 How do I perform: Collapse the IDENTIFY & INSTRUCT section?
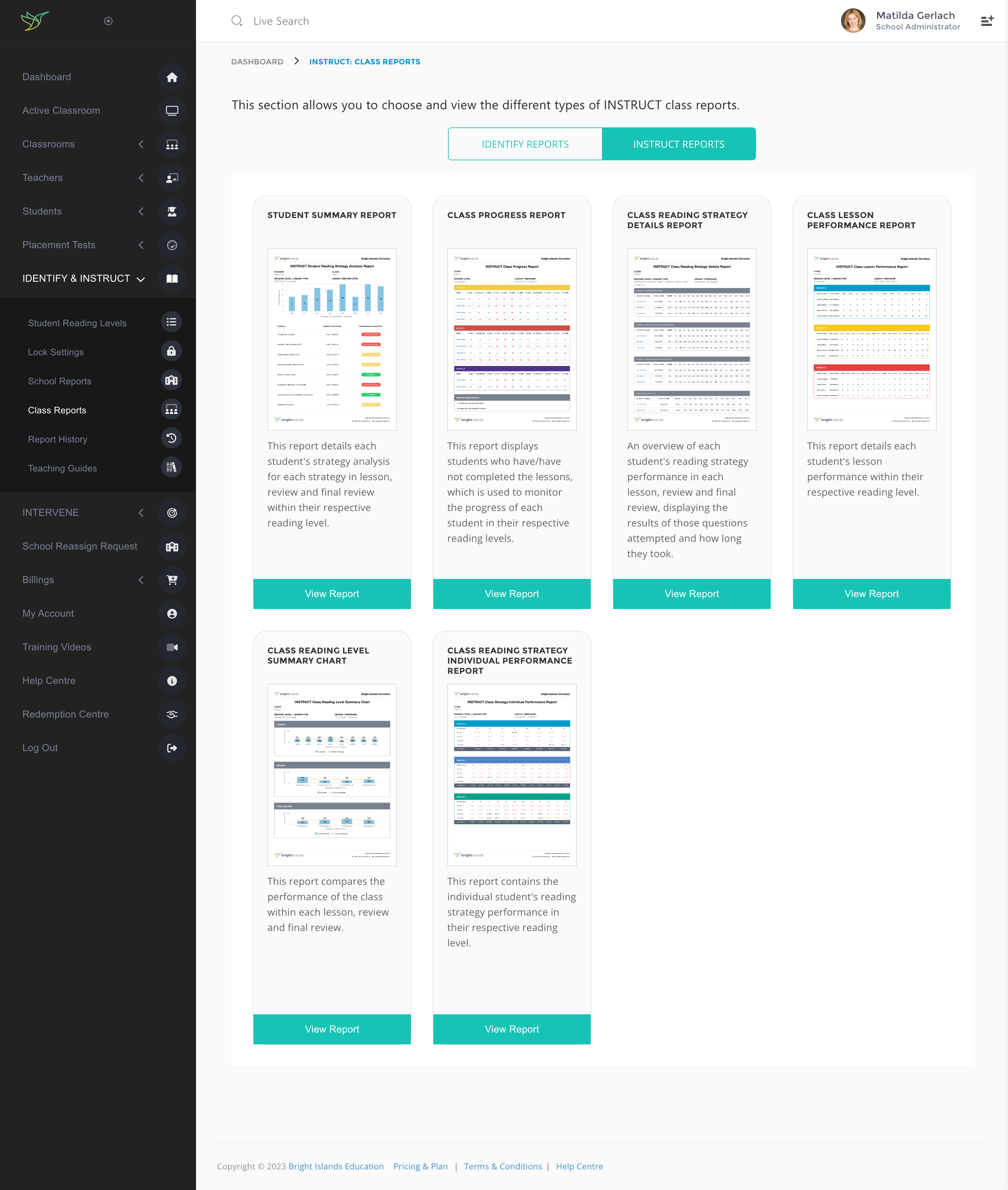(x=141, y=279)
